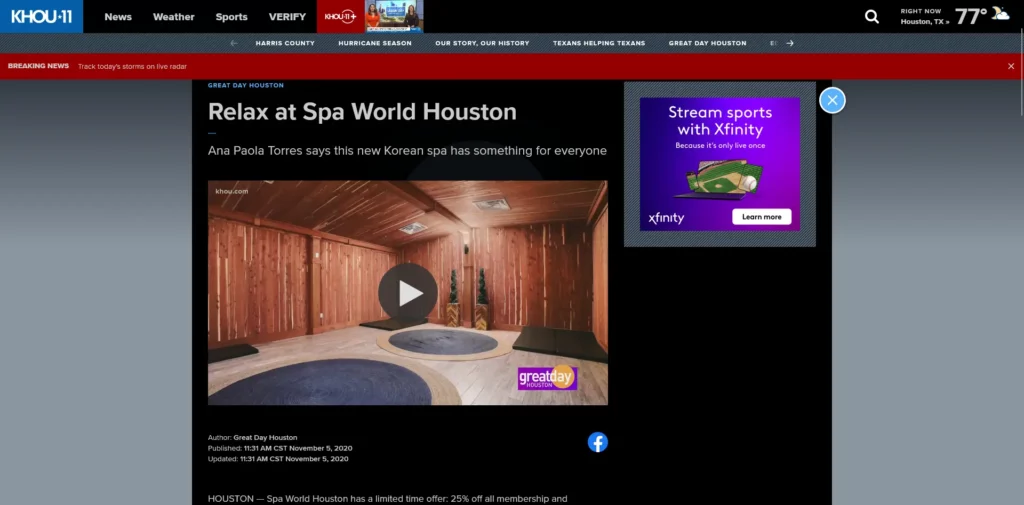Click the 77° temperature reading
Image resolution: width=1024 pixels, height=505 pixels.
pos(970,16)
